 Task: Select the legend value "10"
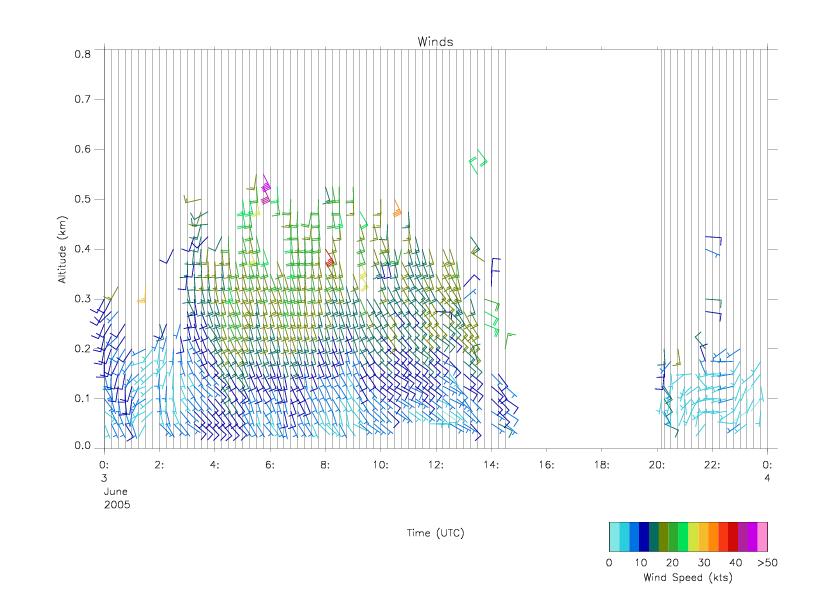coord(641,562)
